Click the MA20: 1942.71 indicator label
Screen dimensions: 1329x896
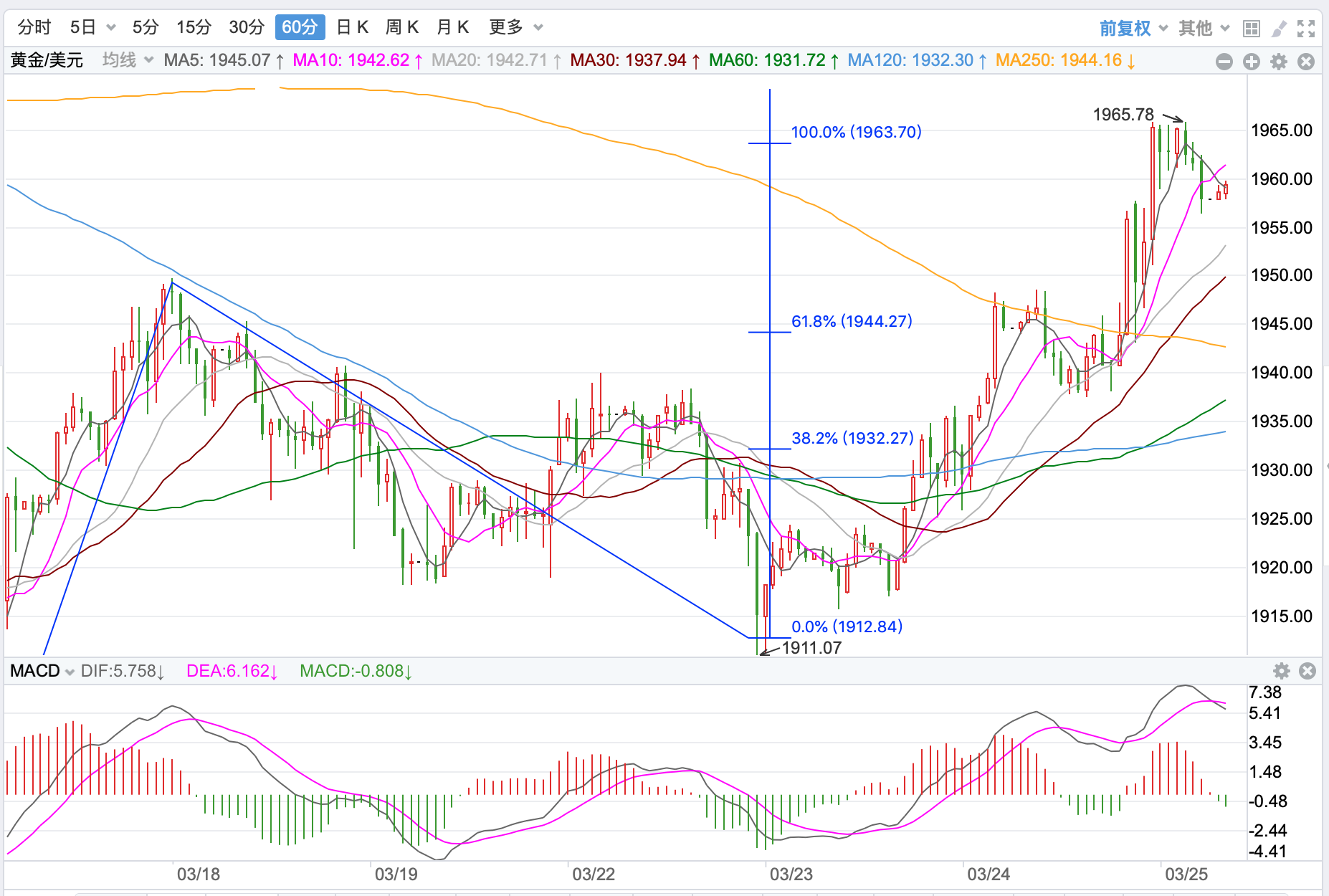[497, 60]
